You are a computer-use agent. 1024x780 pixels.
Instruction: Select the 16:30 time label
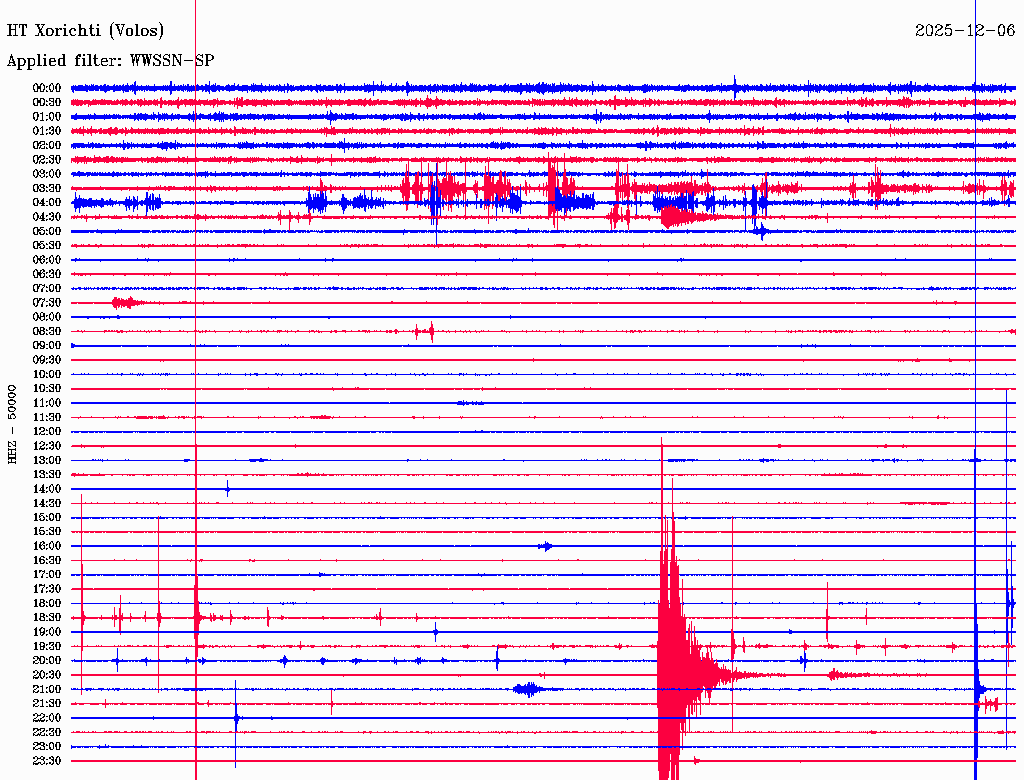point(47,561)
